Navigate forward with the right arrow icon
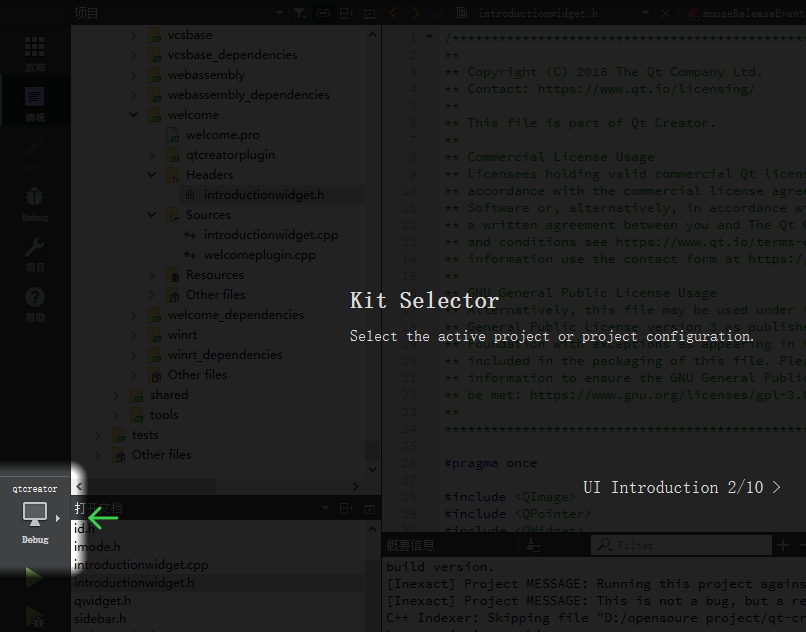 [x=418, y=13]
